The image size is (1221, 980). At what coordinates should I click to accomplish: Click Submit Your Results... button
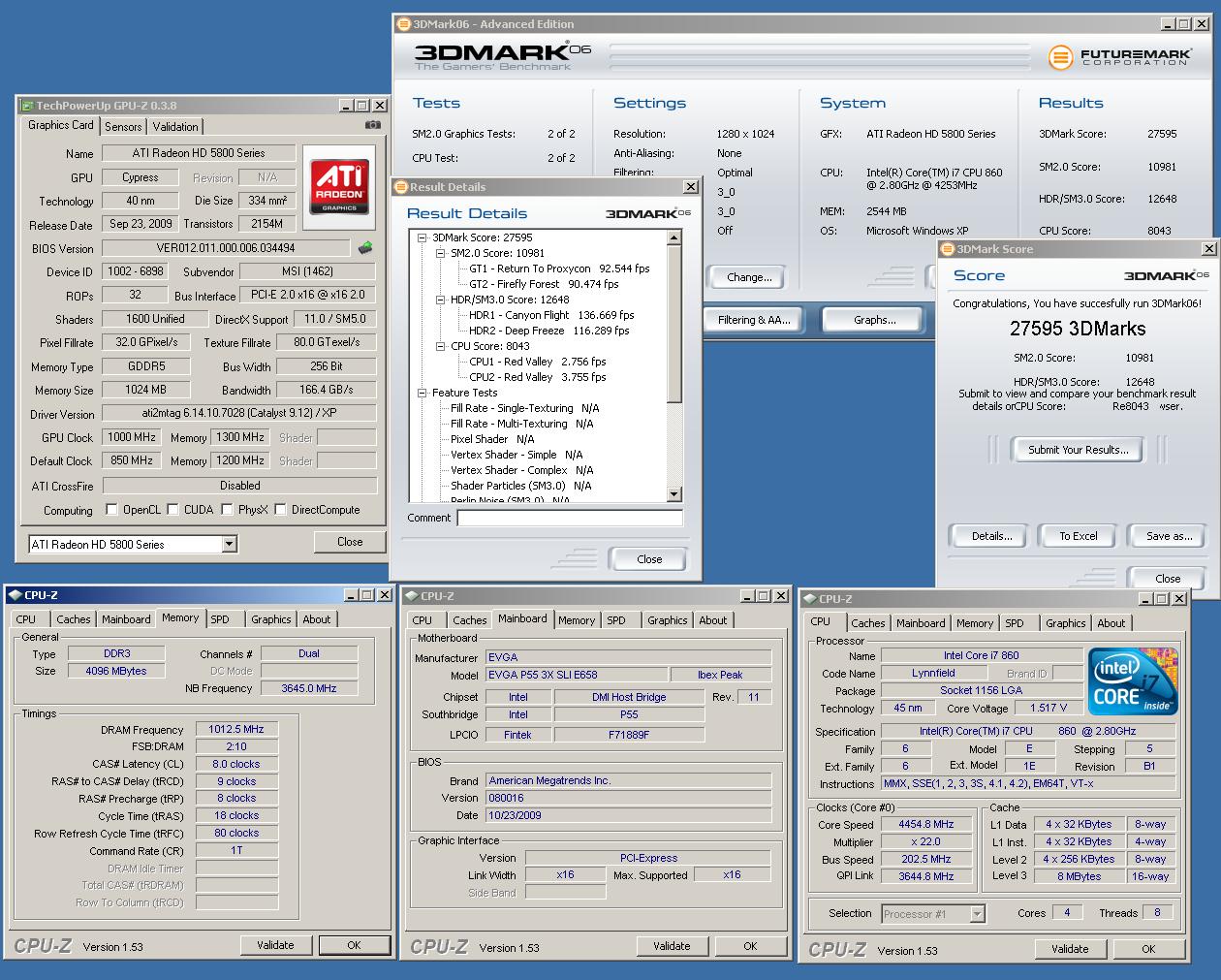point(1078,450)
